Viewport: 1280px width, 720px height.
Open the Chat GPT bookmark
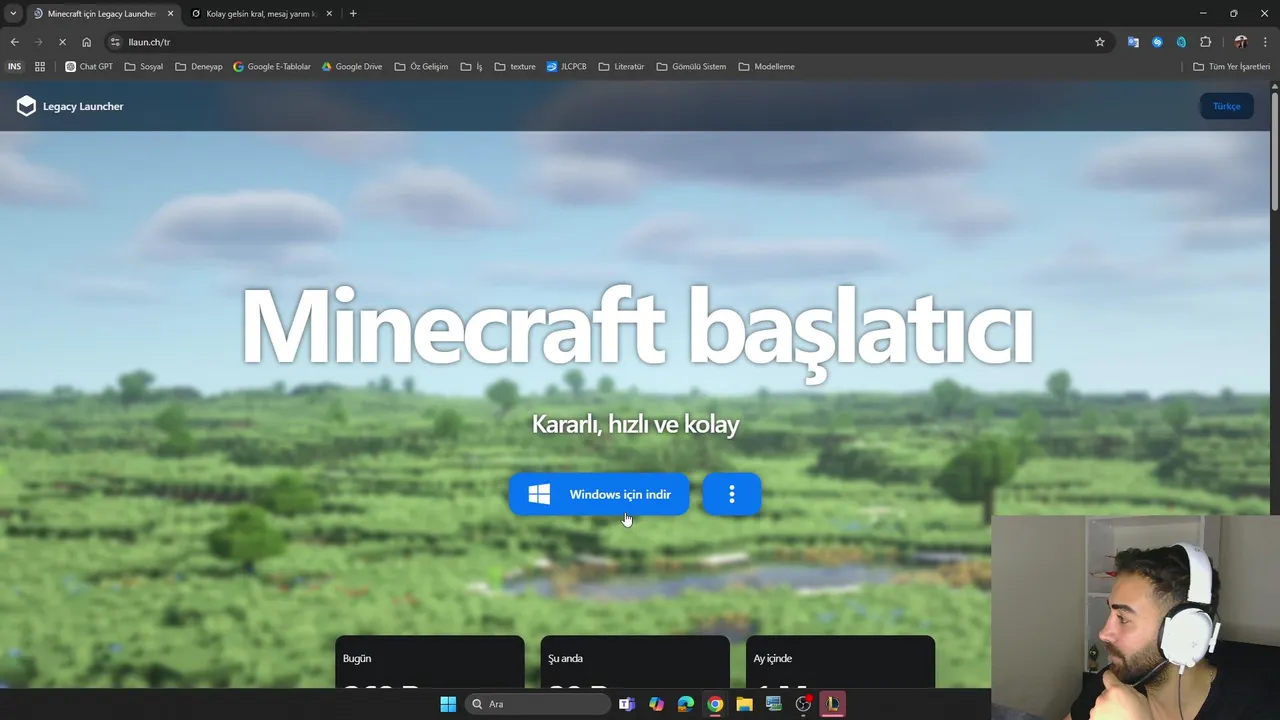pos(89,67)
